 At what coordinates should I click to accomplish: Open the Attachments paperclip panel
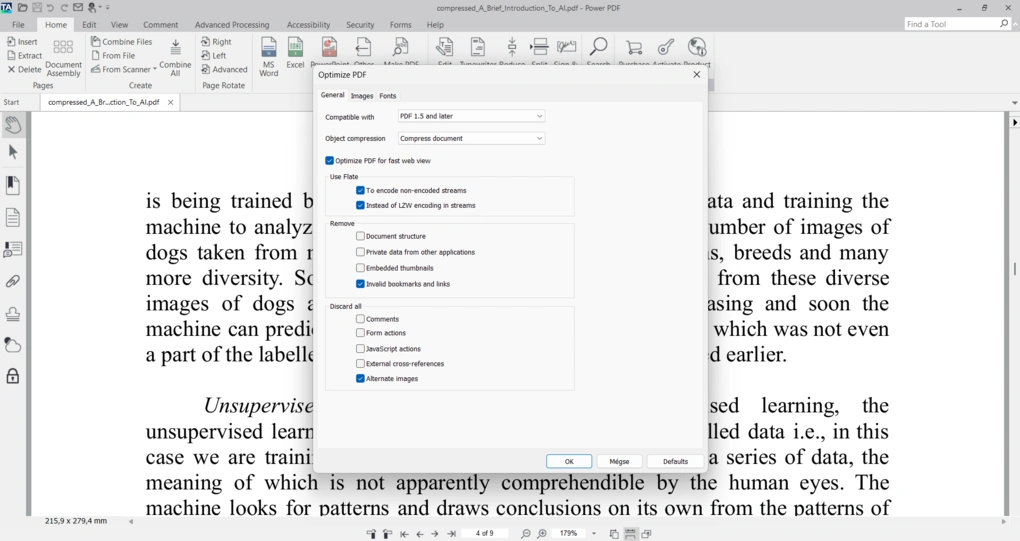[x=13, y=282]
